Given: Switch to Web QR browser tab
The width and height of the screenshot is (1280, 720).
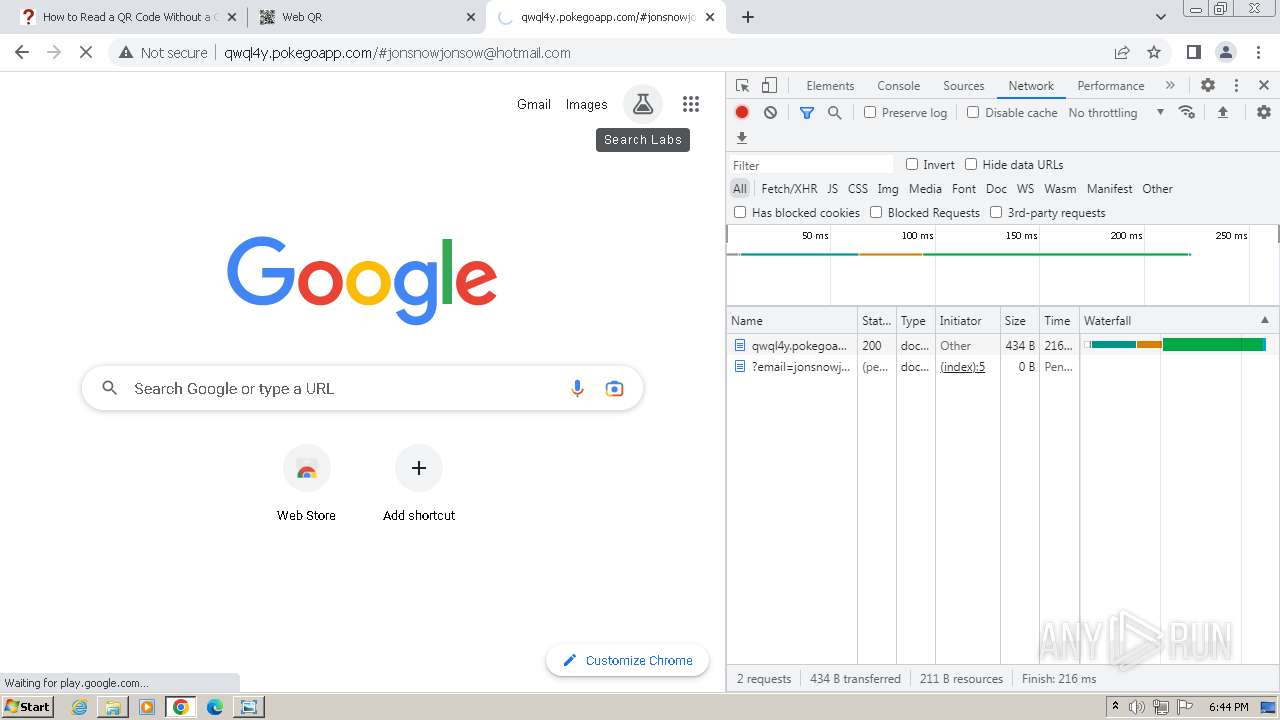Looking at the screenshot, I should tap(366, 17).
